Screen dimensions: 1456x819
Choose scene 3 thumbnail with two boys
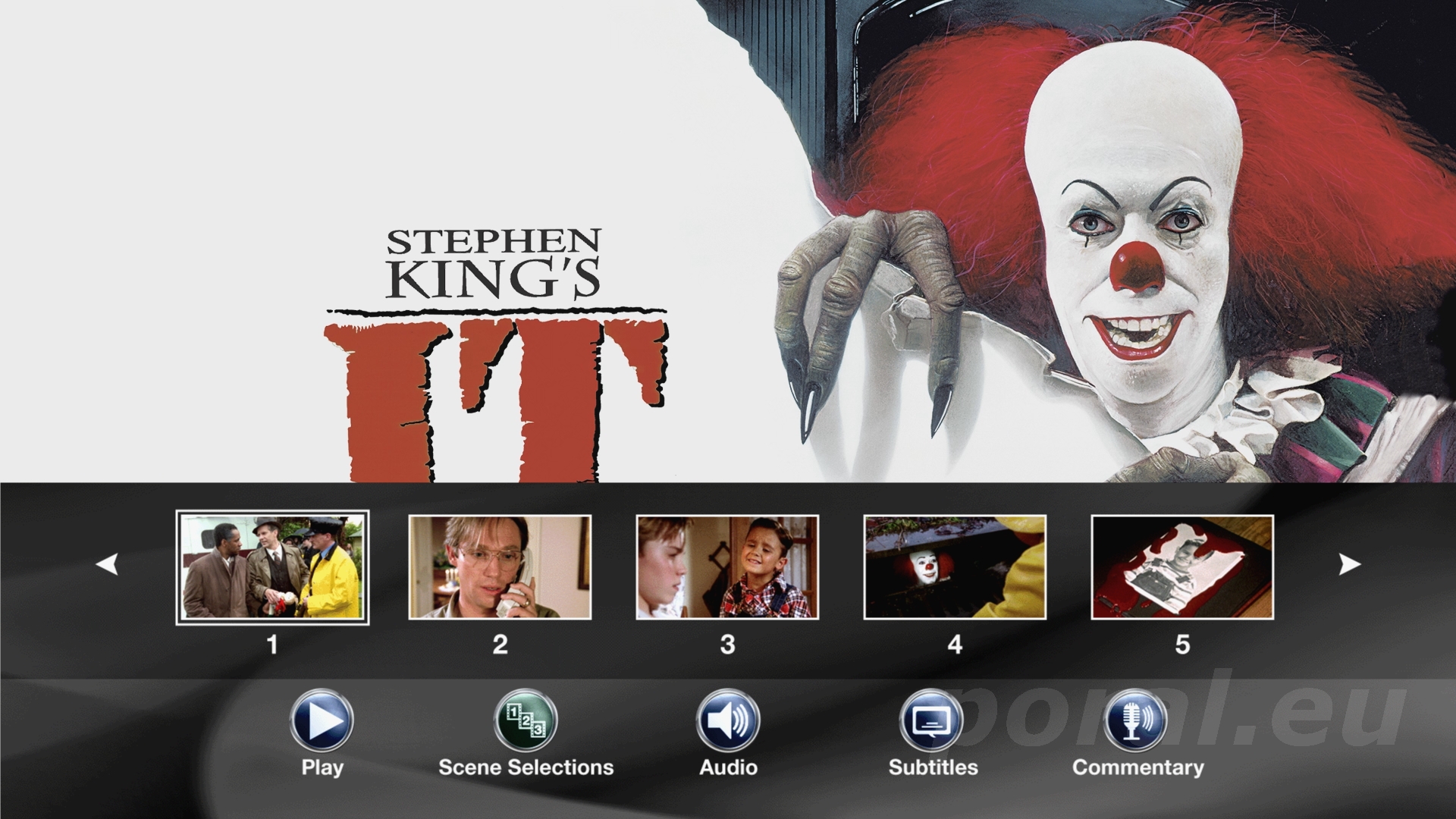point(727,567)
